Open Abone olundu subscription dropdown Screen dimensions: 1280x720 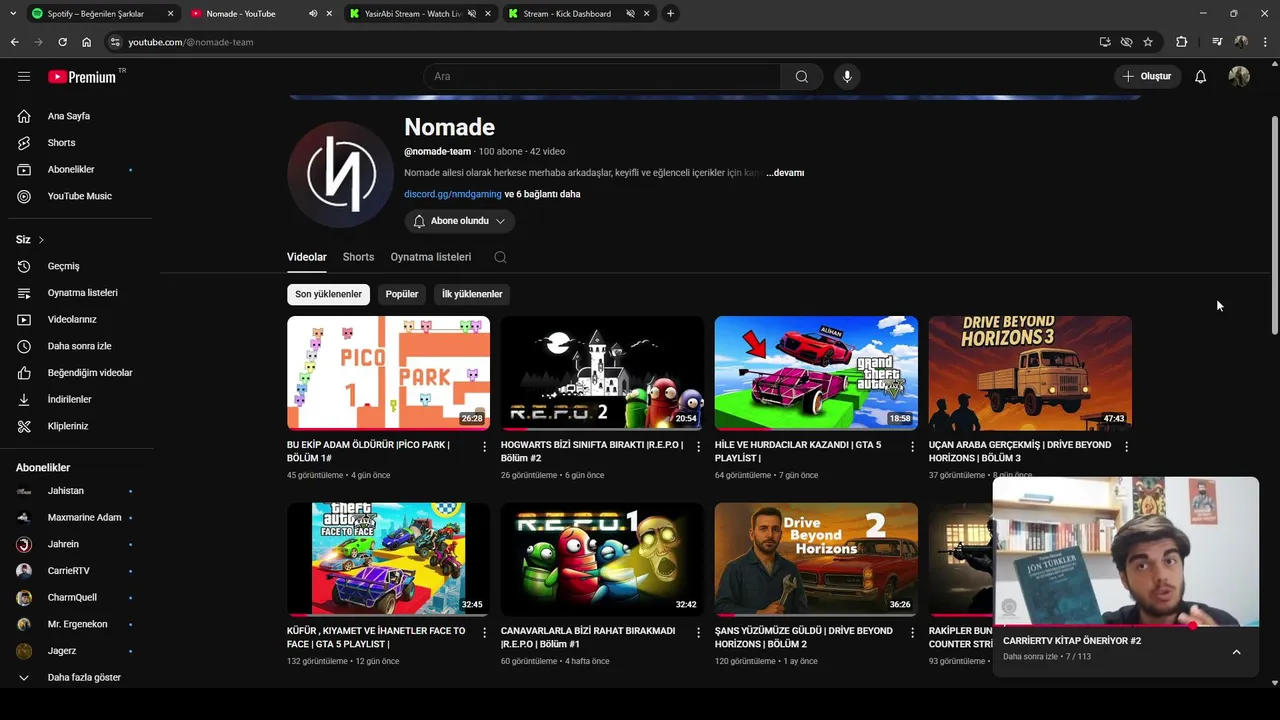pyautogui.click(x=459, y=221)
